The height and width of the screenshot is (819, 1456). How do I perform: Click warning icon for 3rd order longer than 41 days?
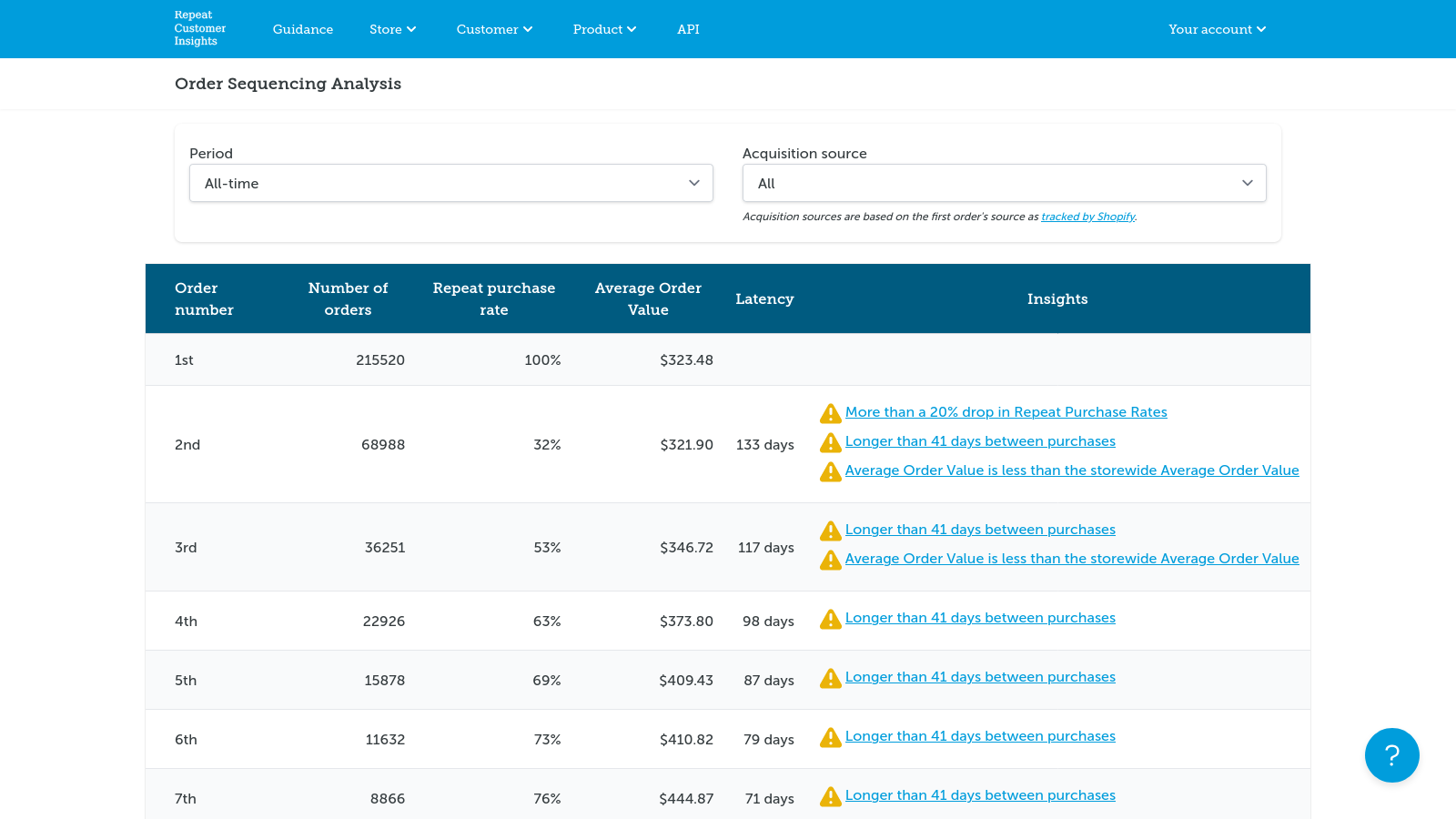[831, 531]
